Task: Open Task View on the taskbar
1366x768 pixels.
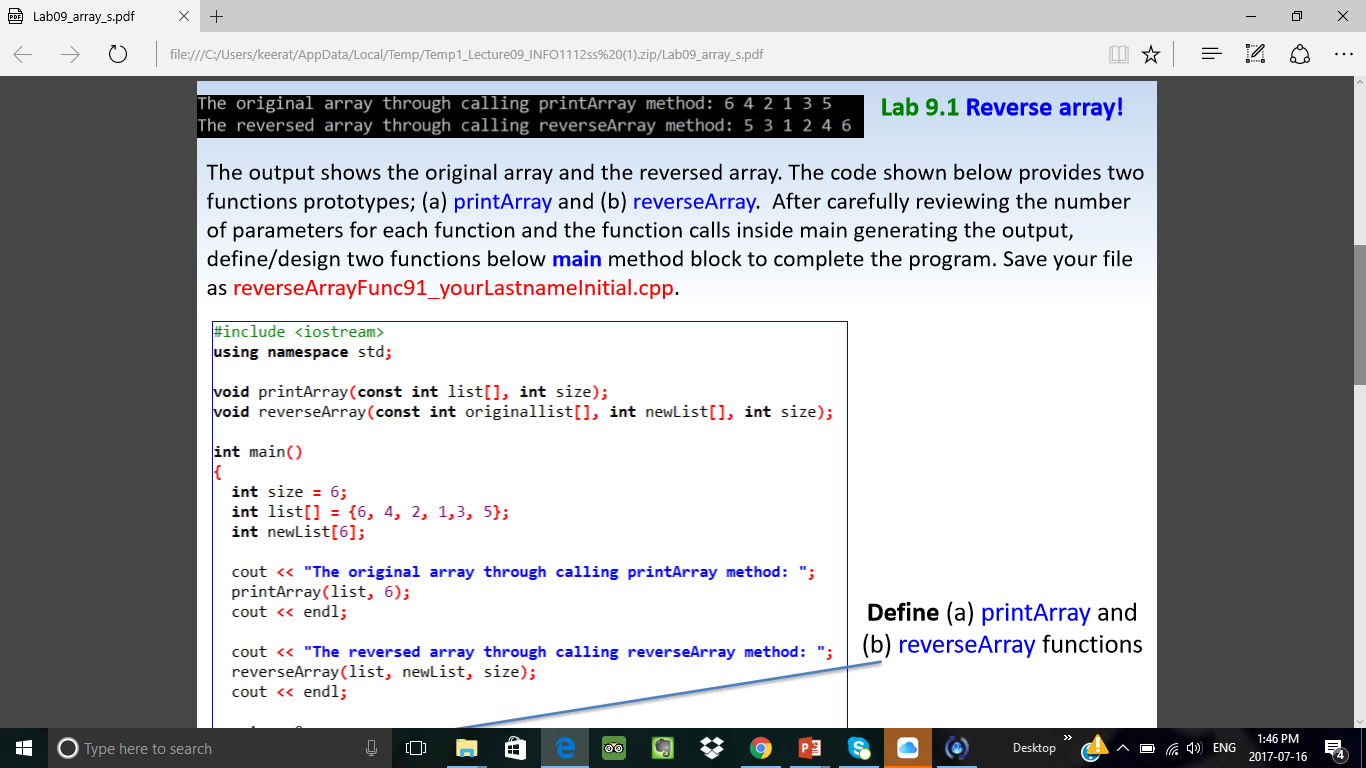Action: click(x=417, y=748)
